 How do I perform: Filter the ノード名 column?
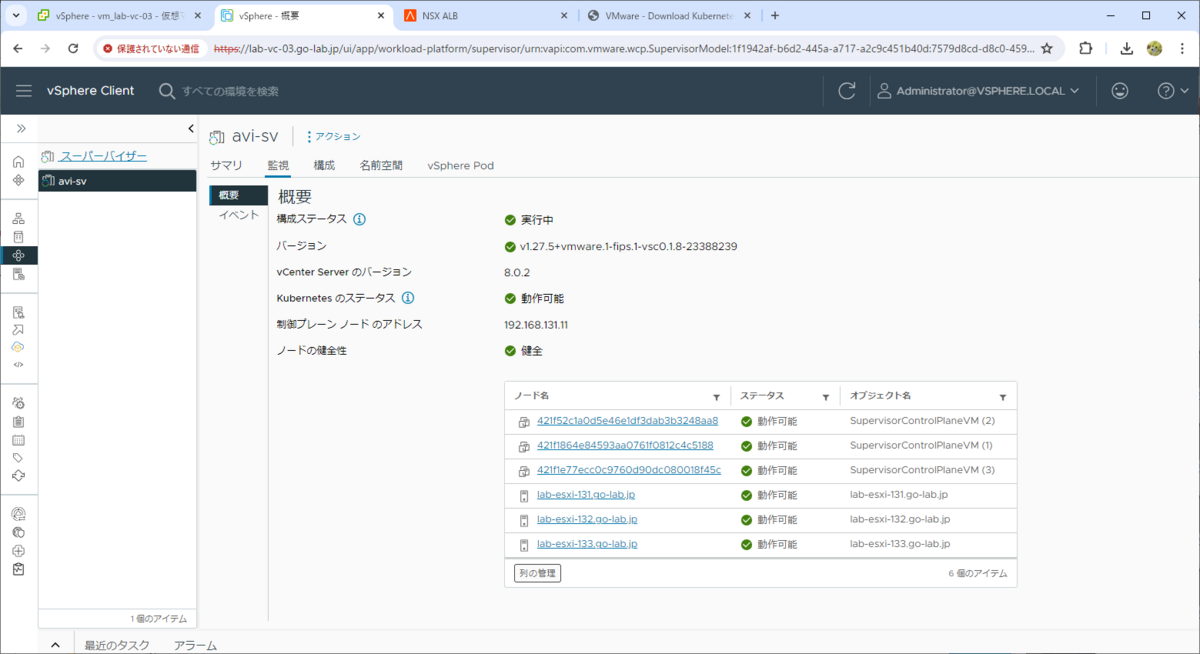pyautogui.click(x=716, y=397)
